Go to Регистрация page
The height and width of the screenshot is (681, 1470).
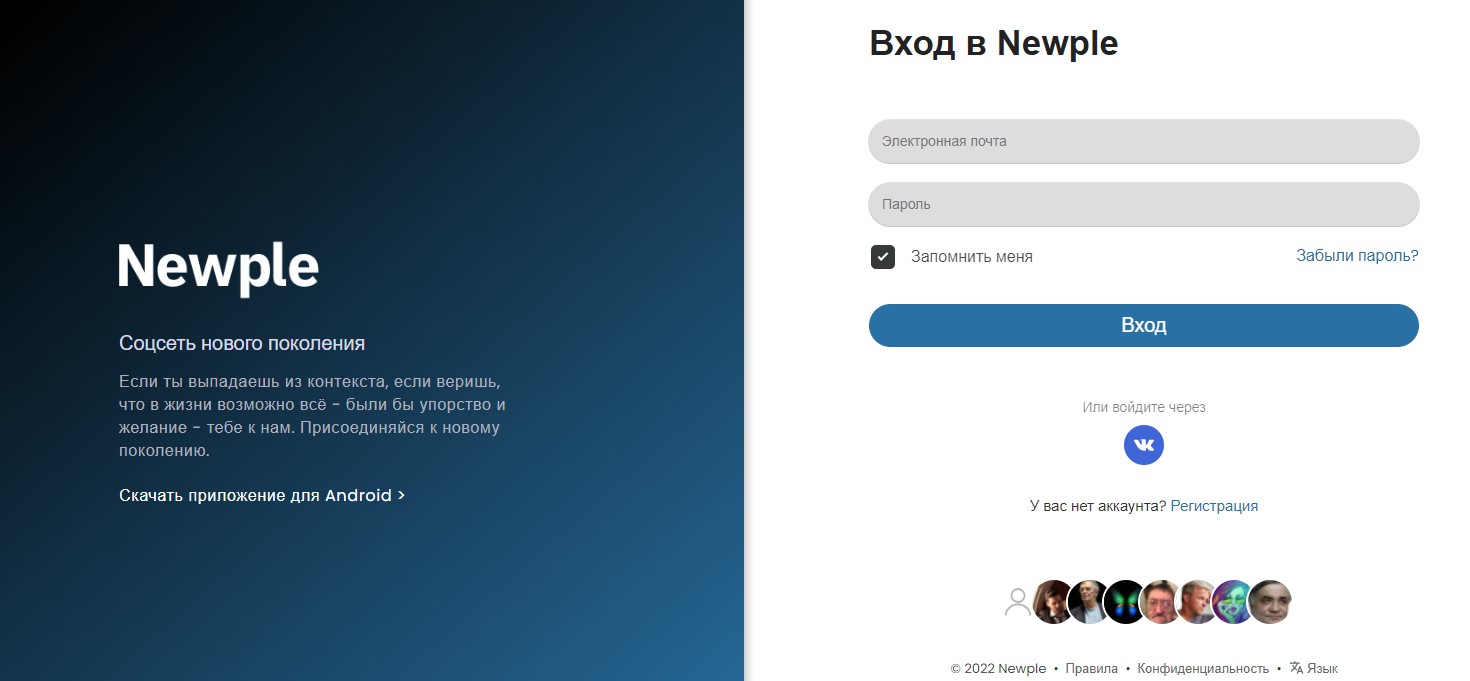[x=1214, y=506]
